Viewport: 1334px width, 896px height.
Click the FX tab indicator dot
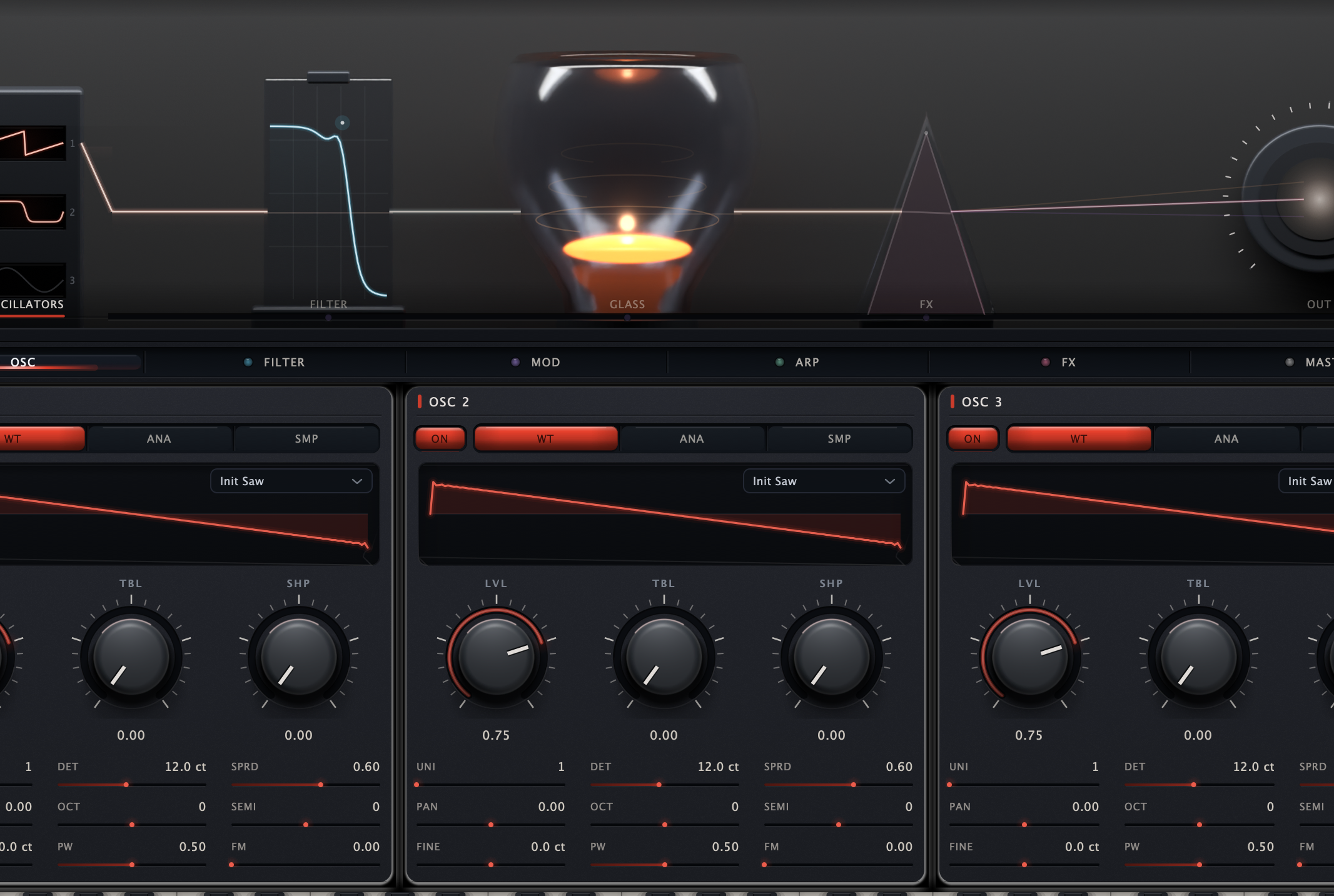[1046, 362]
